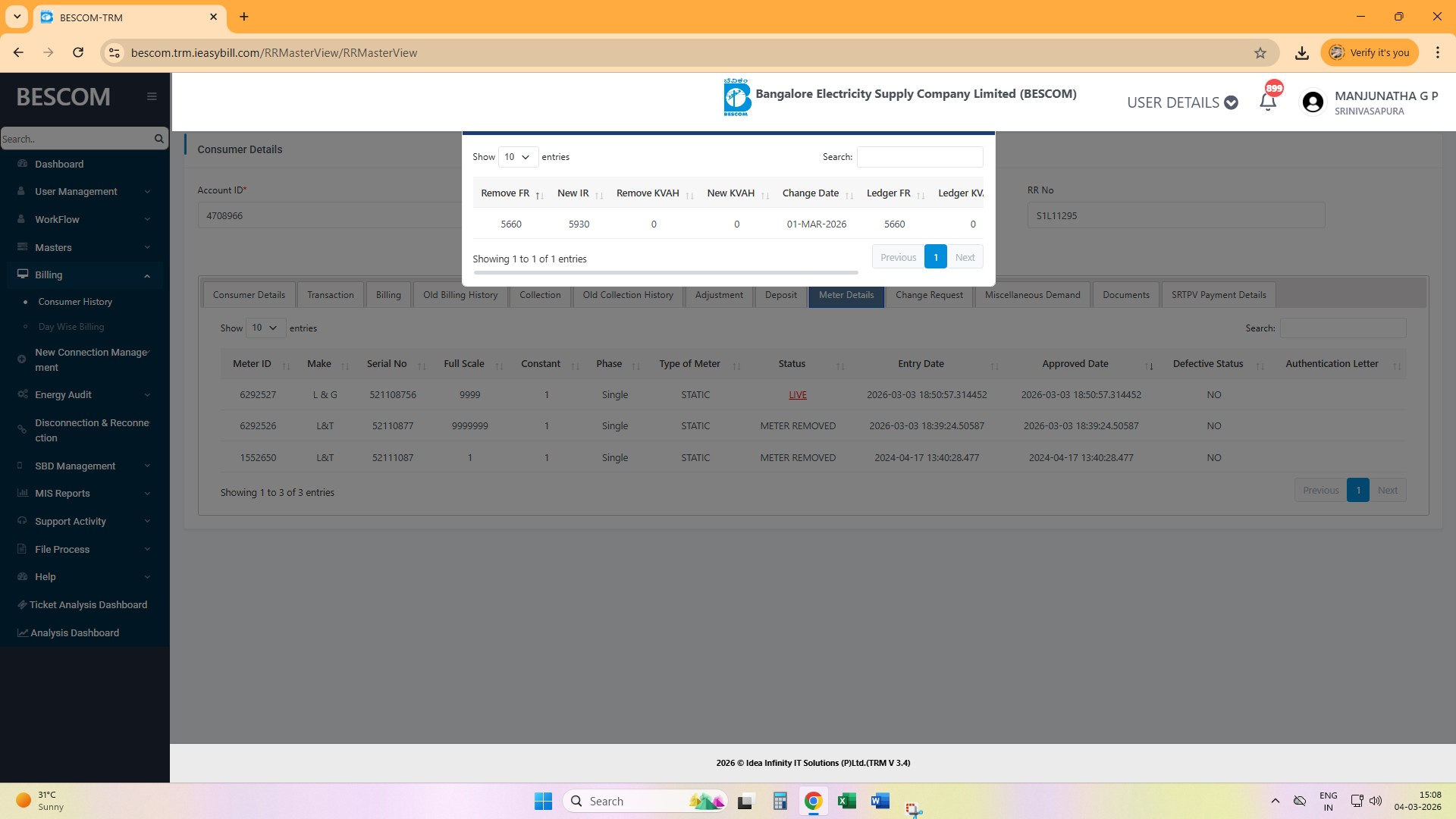This screenshot has height=819, width=1456.
Task: Click the notifications bell icon
Action: (x=1268, y=102)
